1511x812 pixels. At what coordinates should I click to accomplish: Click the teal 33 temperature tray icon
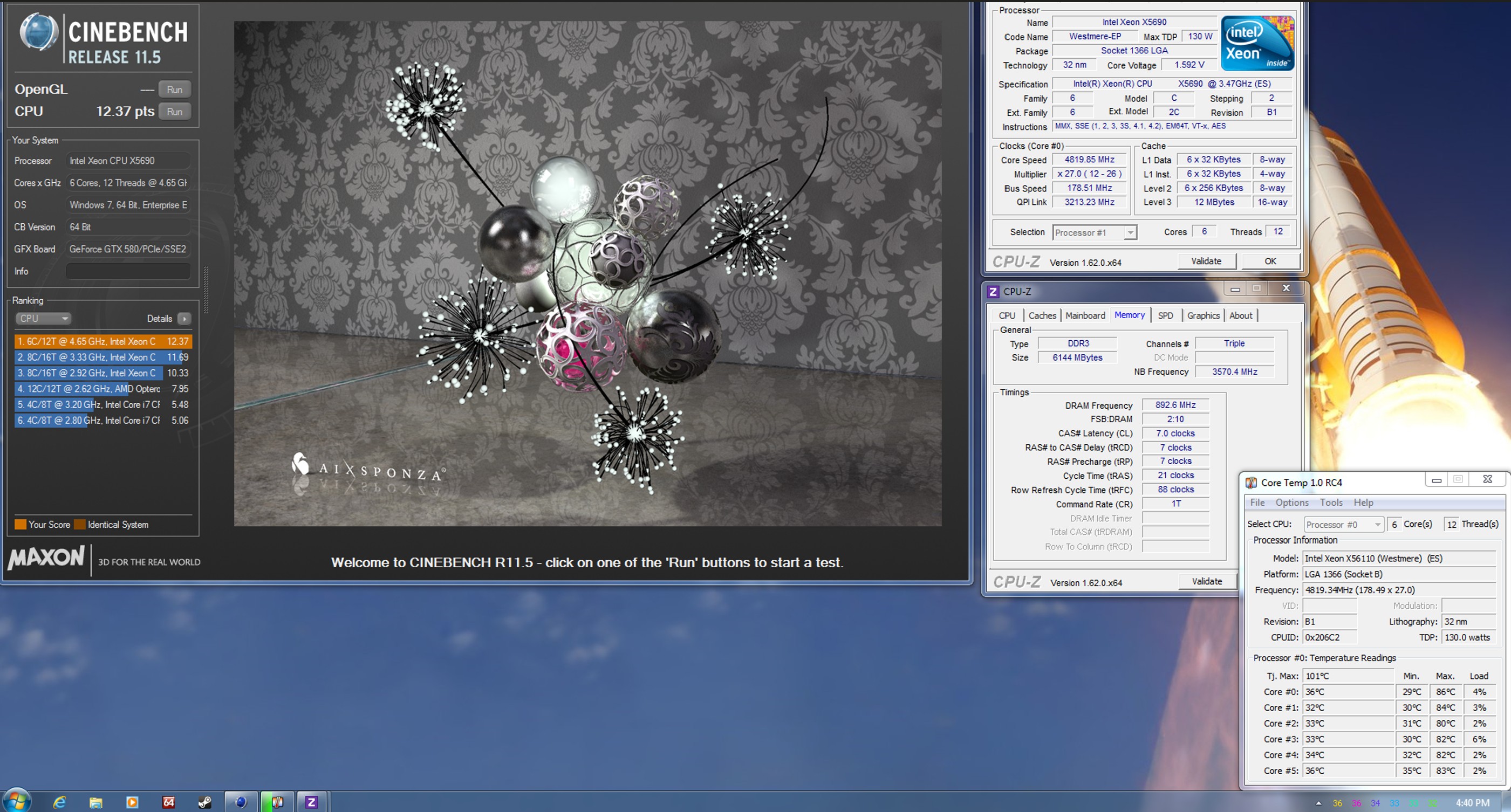(x=1414, y=803)
